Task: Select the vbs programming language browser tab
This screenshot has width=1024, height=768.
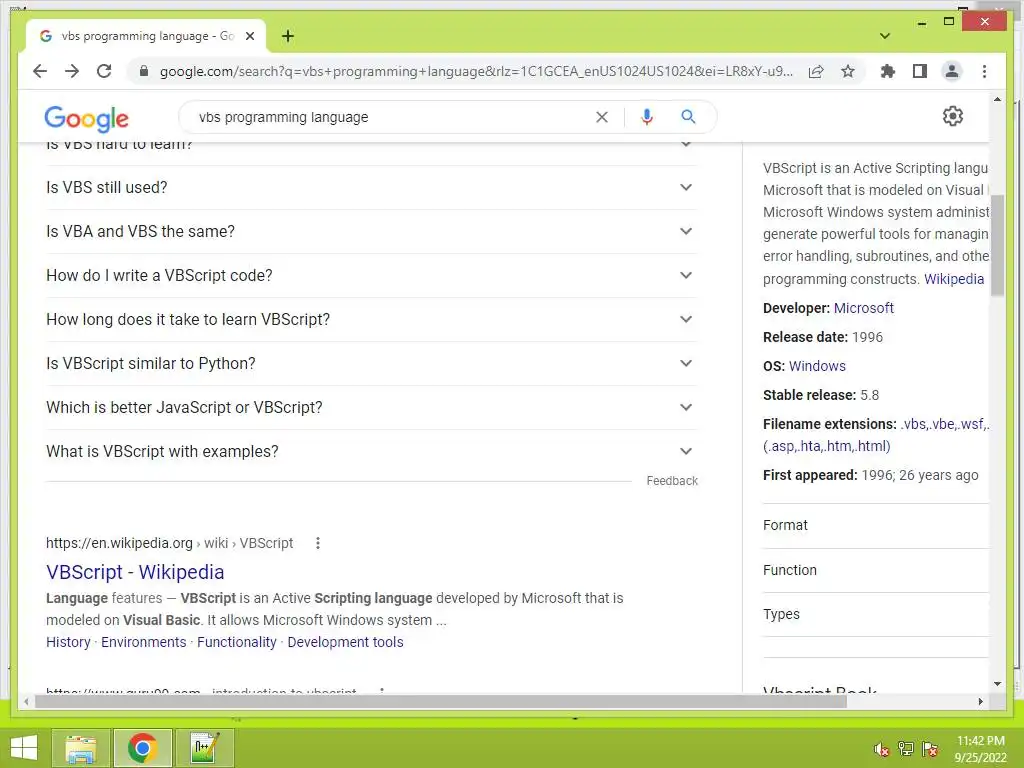Action: (145, 36)
